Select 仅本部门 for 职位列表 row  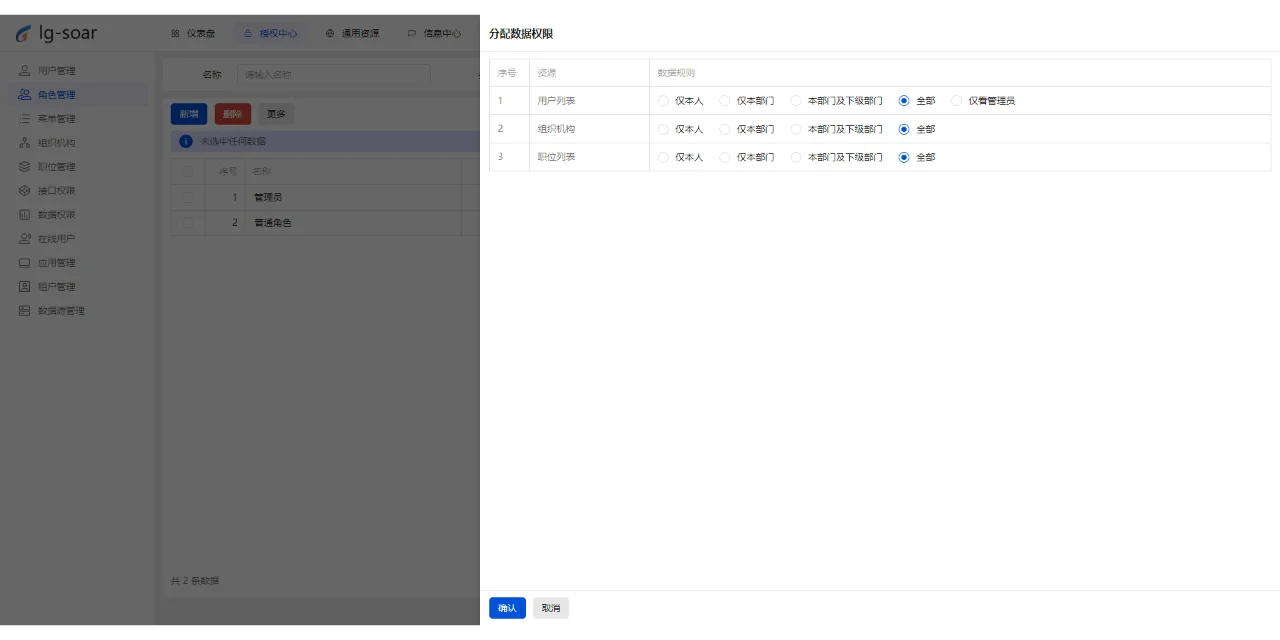pyautogui.click(x=725, y=157)
